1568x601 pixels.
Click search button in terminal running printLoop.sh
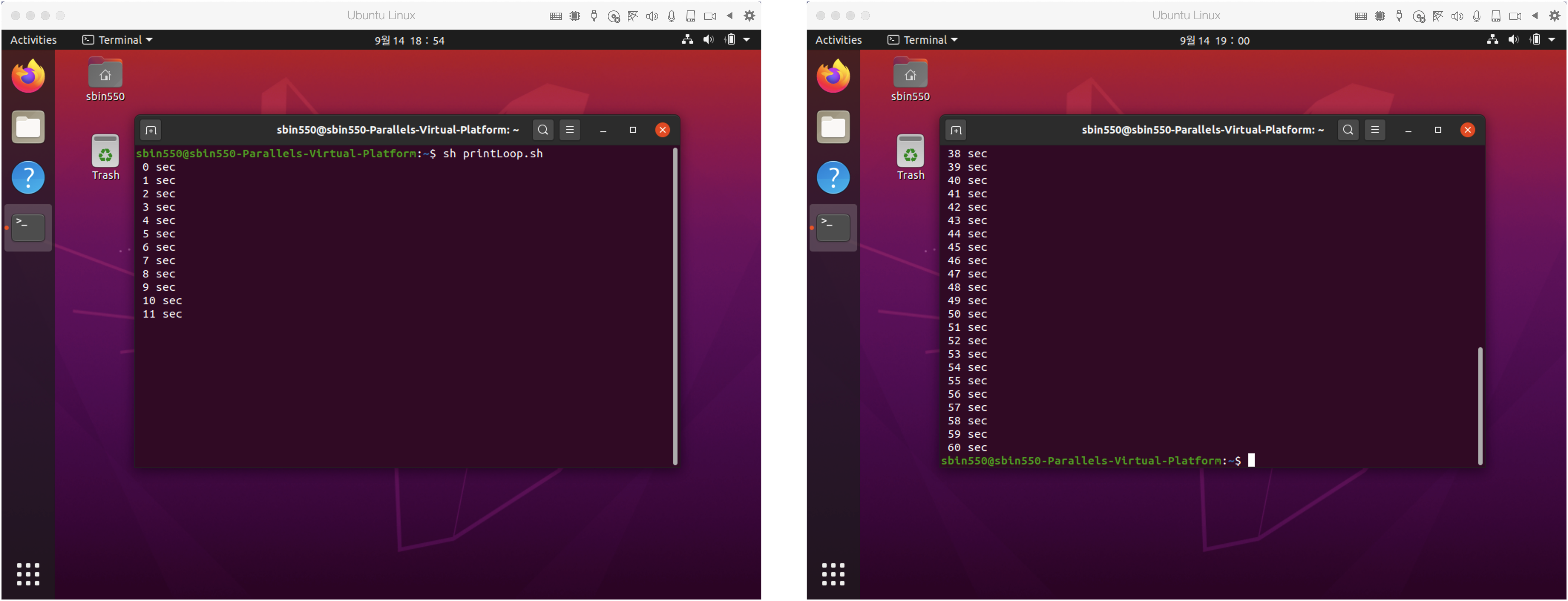543,130
